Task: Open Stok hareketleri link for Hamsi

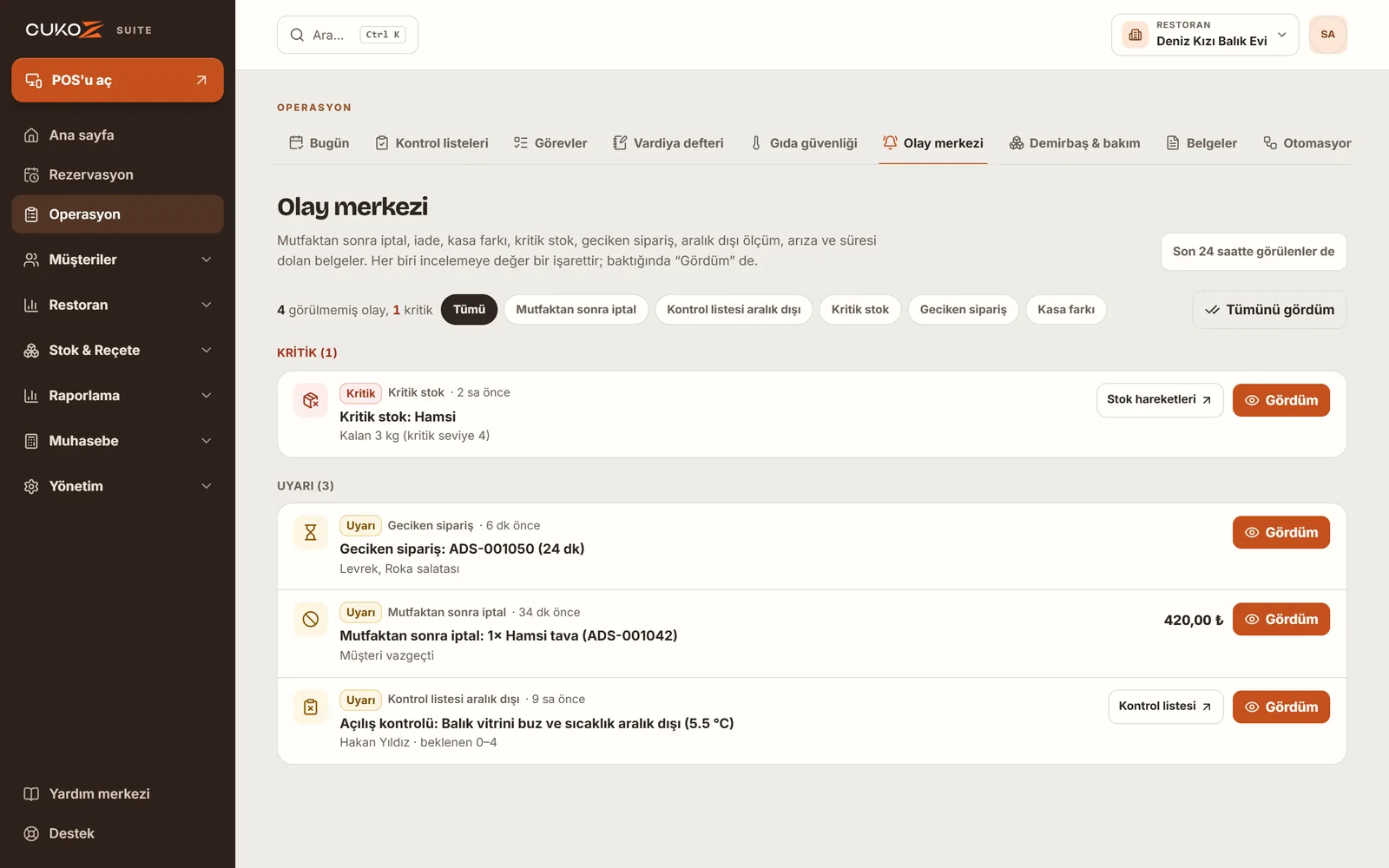Action: click(x=1160, y=400)
